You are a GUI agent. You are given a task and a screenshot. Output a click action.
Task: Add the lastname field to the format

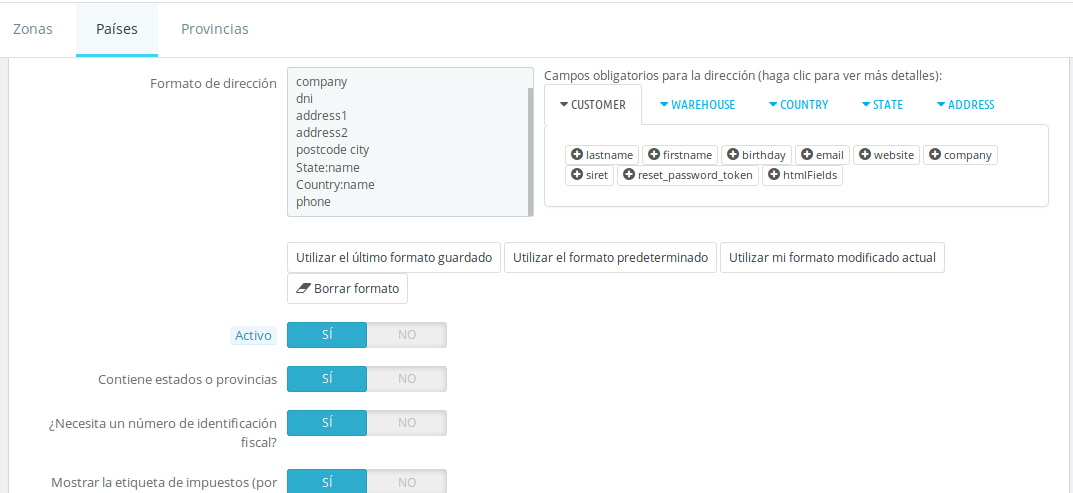(x=602, y=155)
